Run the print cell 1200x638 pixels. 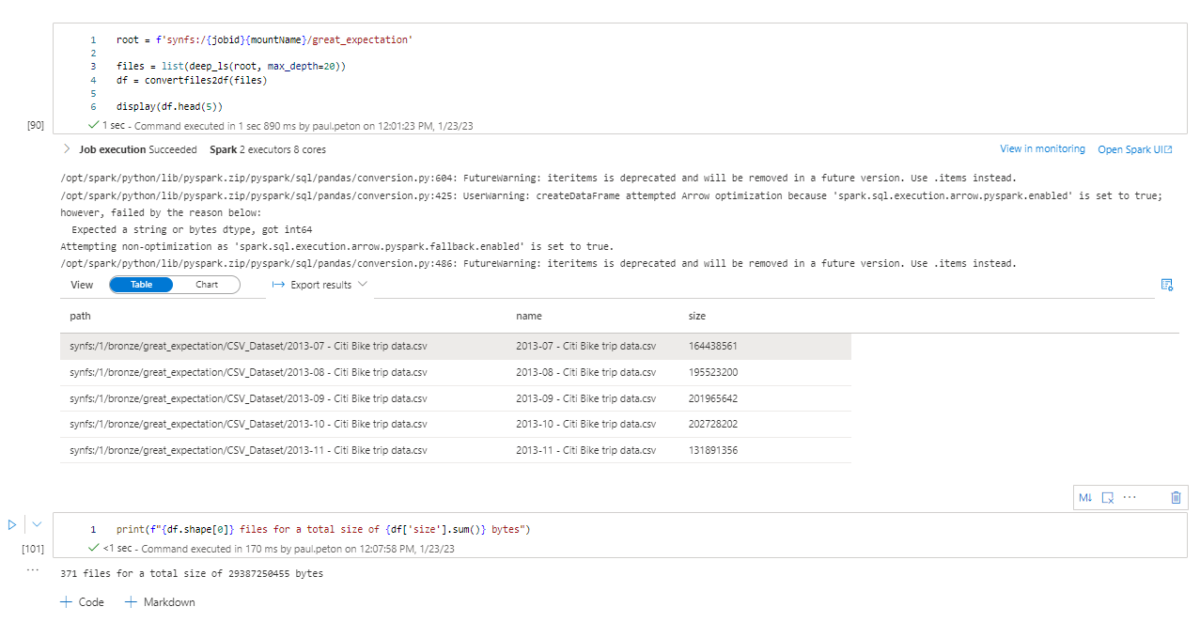coord(10,523)
